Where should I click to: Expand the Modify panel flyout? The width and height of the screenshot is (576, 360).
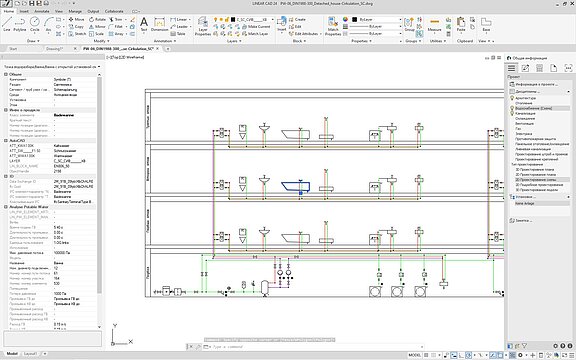(x=101, y=41)
